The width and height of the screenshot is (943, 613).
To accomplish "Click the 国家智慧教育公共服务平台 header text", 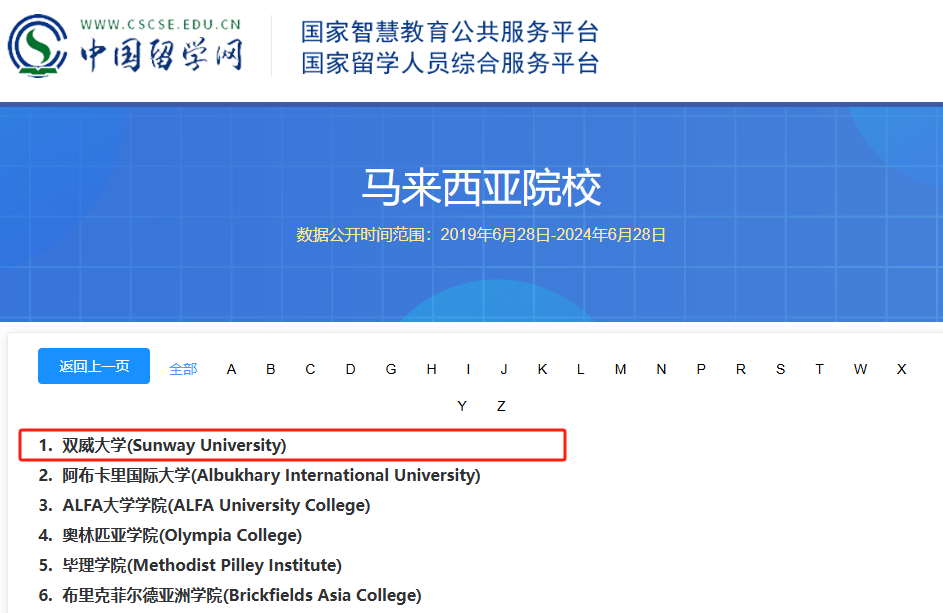I will pyautogui.click(x=447, y=31).
